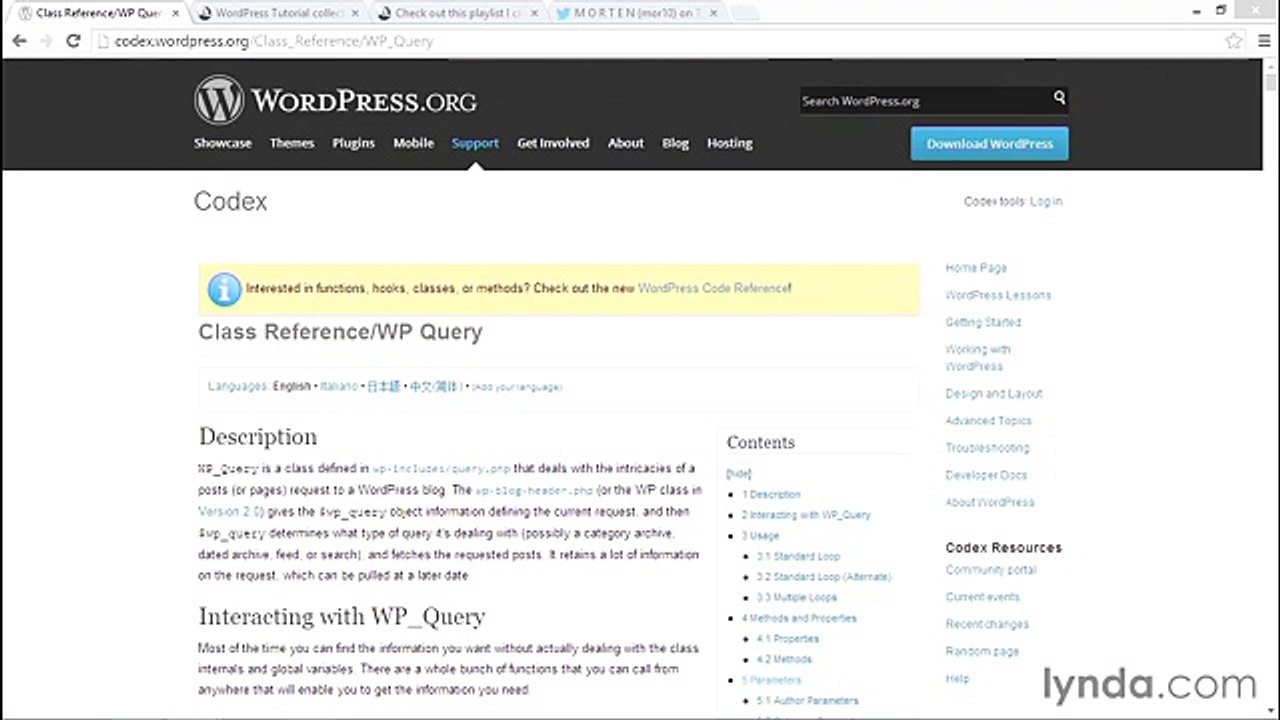Open the Blog menu item
The image size is (1280, 720).
click(x=675, y=143)
